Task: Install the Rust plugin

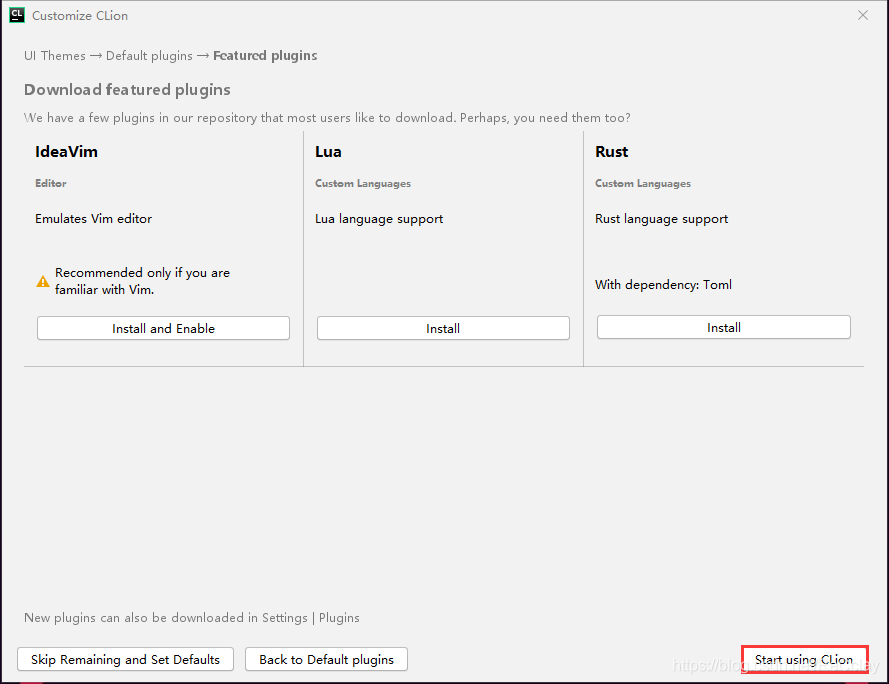Action: pos(723,327)
